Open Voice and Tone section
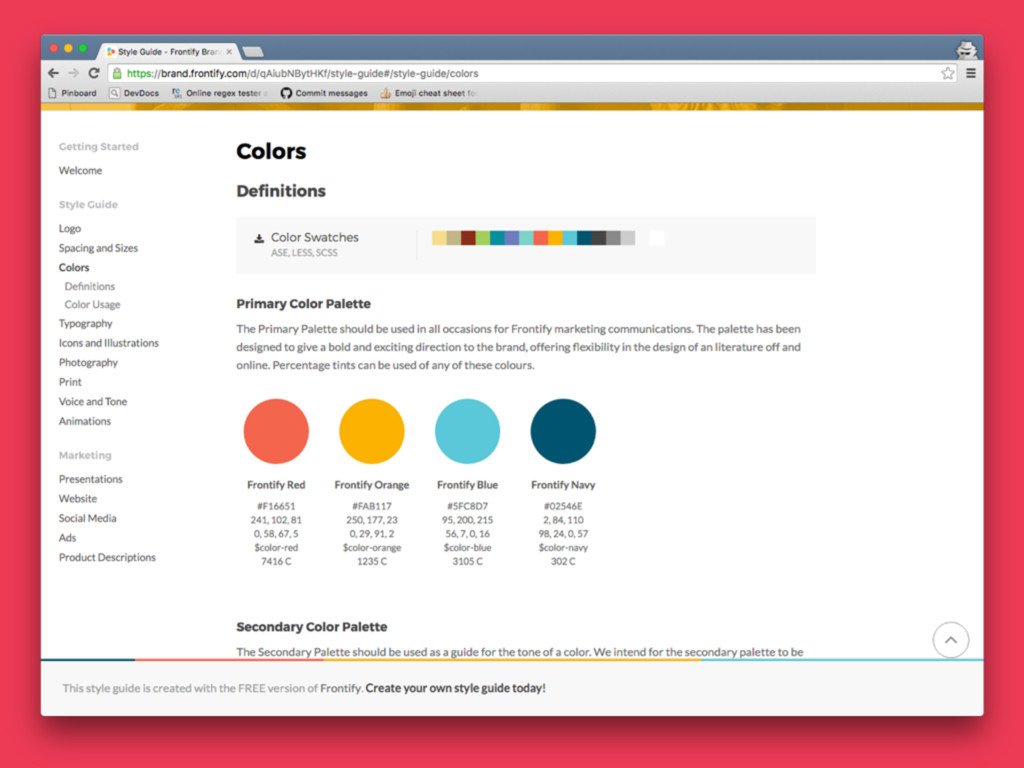This screenshot has width=1024, height=768. [x=93, y=402]
